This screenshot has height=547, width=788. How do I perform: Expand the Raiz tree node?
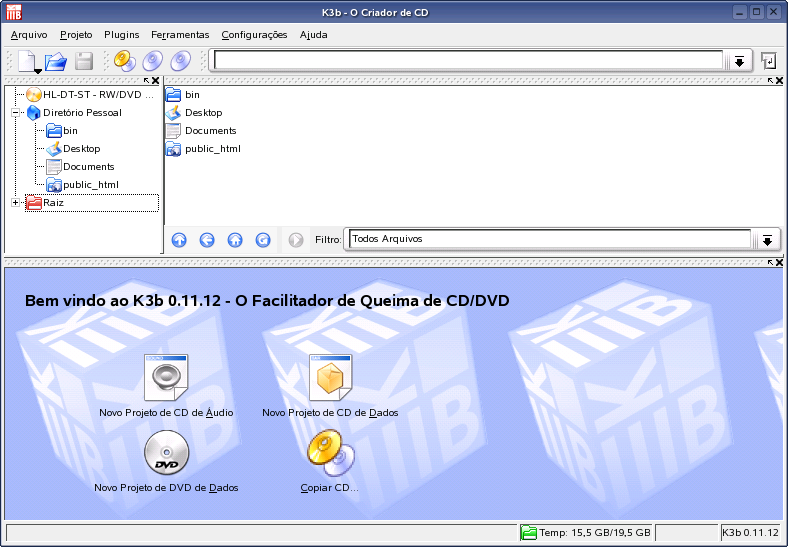pos(16,203)
